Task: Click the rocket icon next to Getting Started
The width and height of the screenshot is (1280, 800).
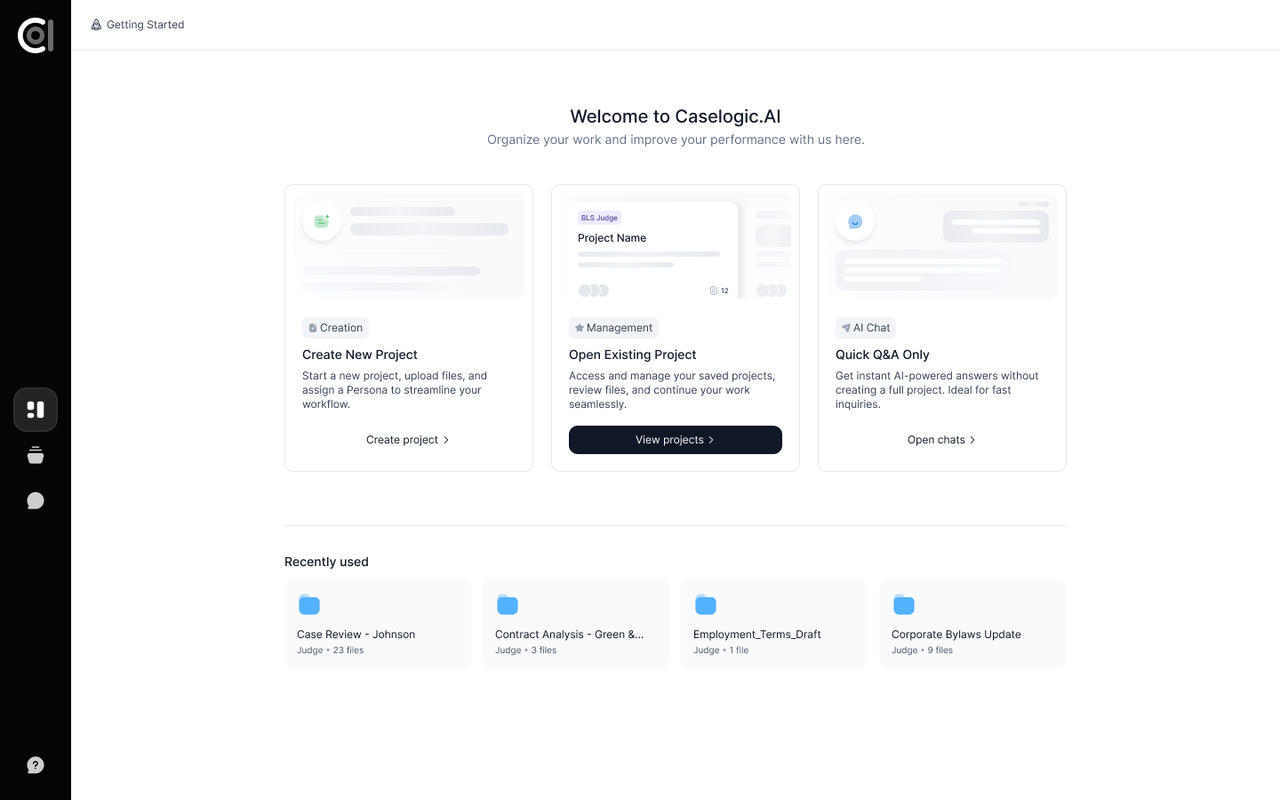Action: coord(96,24)
